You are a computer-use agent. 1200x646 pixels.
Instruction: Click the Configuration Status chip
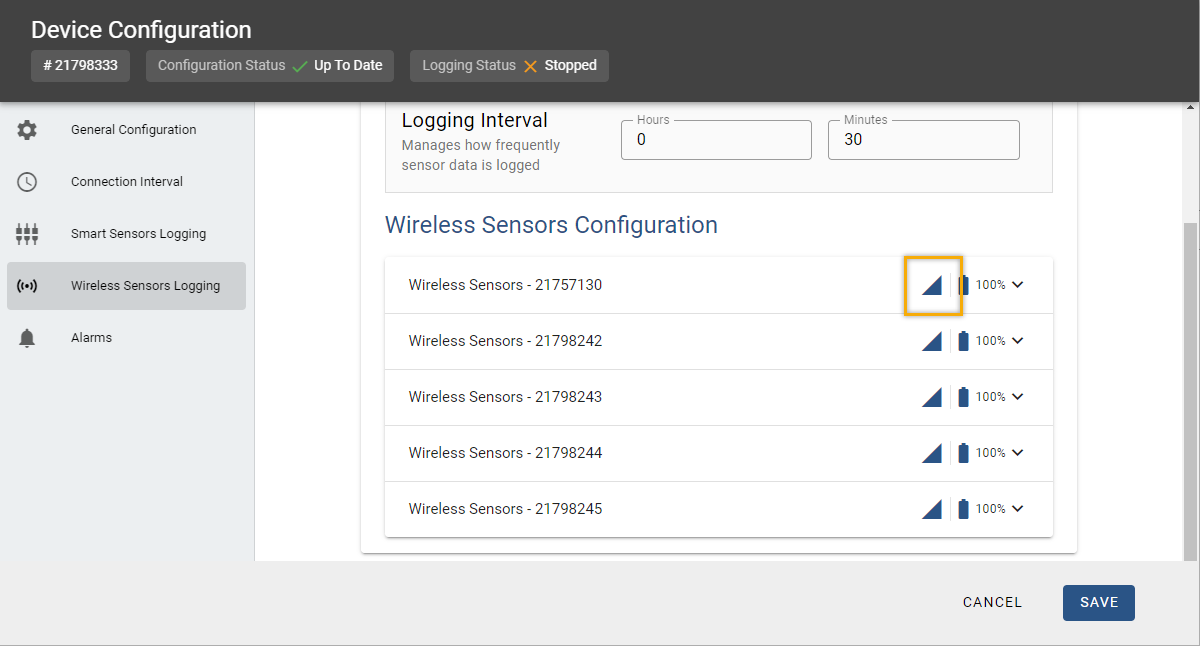point(270,66)
